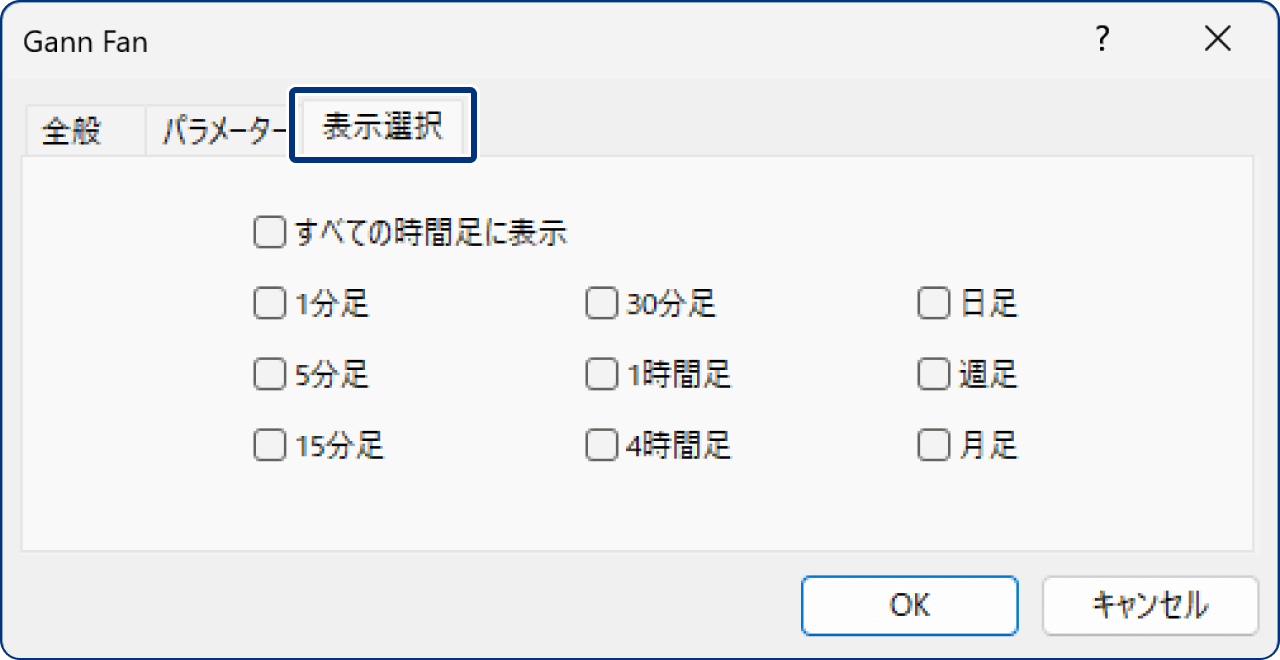Viewport: 1280px width, 660px height.
Task: Enable the すべての時間足に表示 checkbox
Action: coord(269,233)
